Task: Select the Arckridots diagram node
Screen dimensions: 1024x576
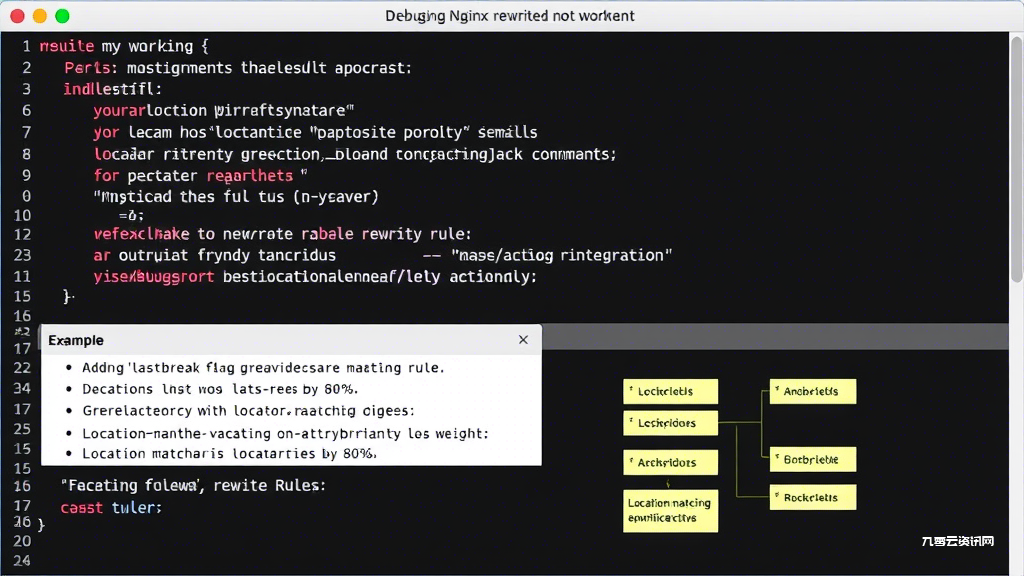Action: pos(670,462)
